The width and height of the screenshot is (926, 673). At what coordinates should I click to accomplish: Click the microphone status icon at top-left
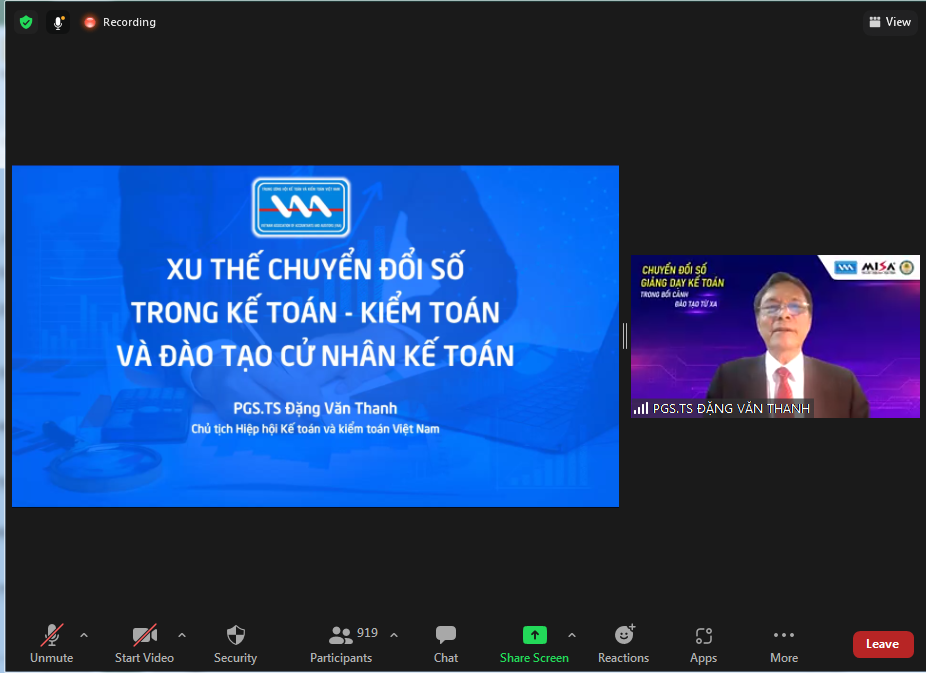[58, 21]
